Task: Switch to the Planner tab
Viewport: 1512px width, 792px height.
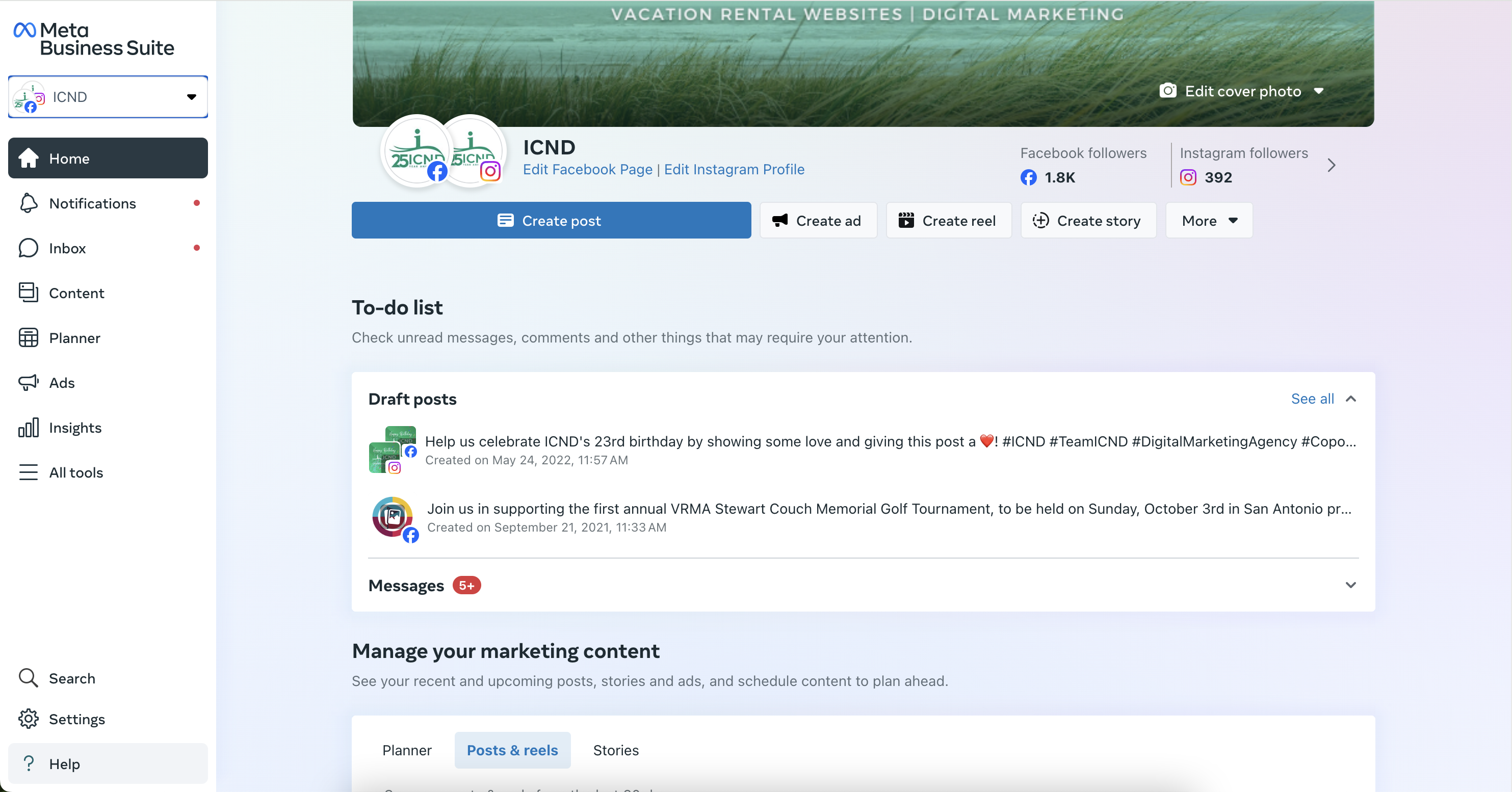Action: [x=407, y=750]
